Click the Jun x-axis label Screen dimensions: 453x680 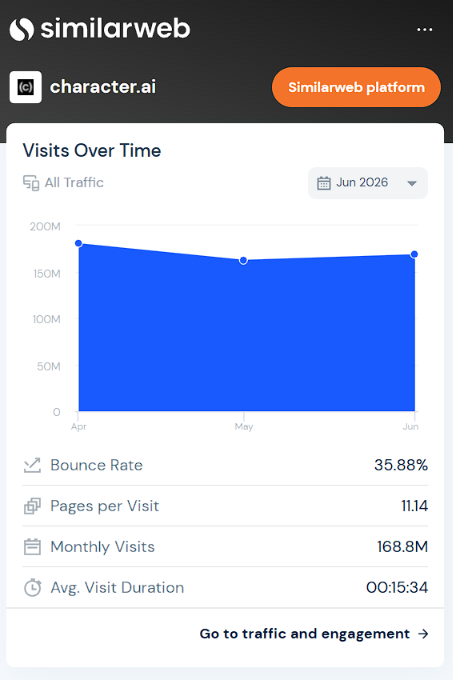411,427
